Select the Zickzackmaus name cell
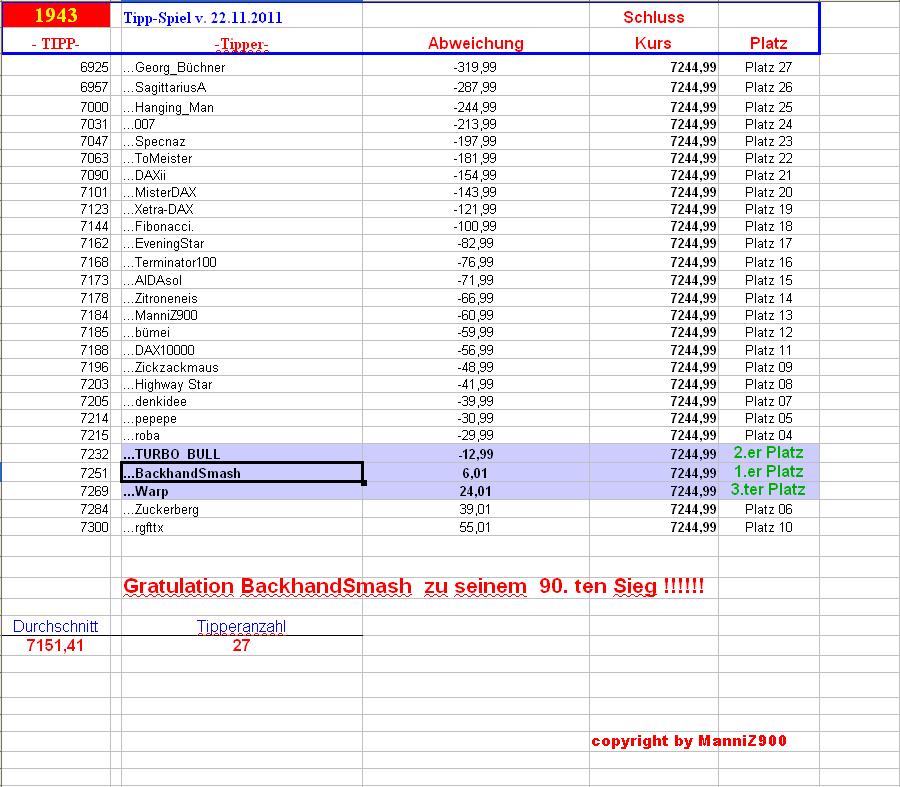This screenshot has height=787, width=900. click(x=242, y=367)
